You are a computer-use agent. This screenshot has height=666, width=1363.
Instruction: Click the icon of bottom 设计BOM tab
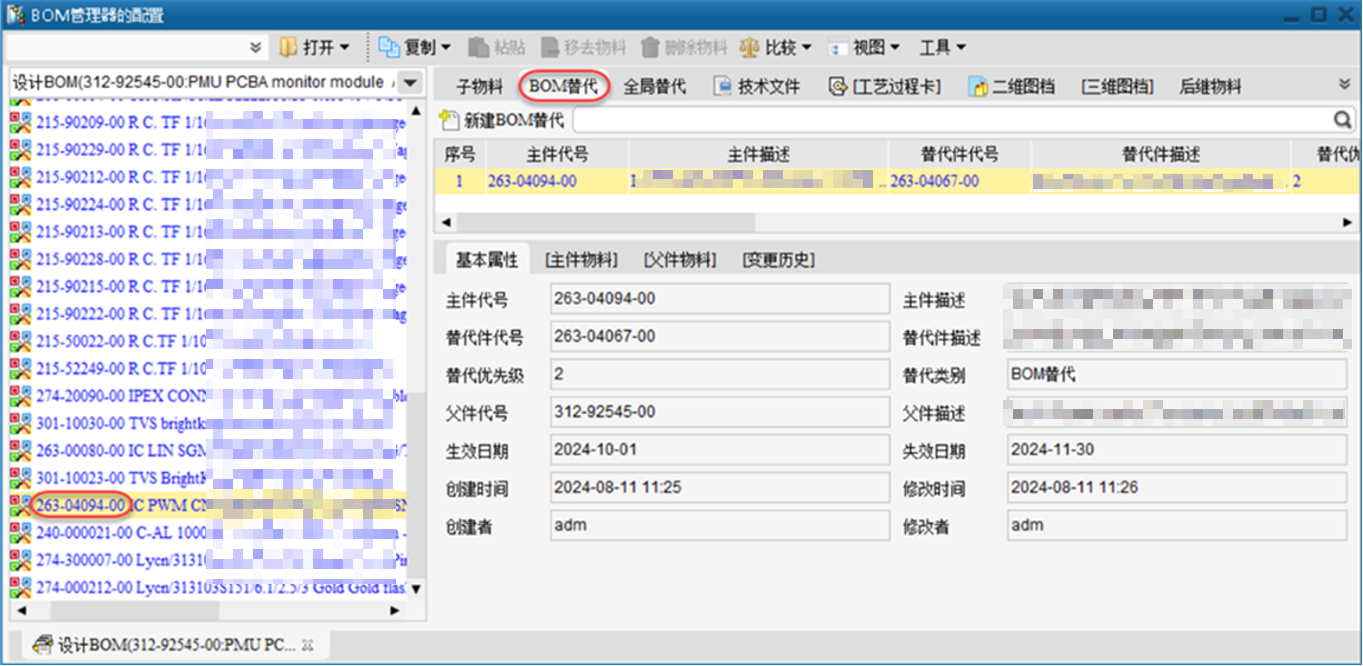click(x=43, y=644)
